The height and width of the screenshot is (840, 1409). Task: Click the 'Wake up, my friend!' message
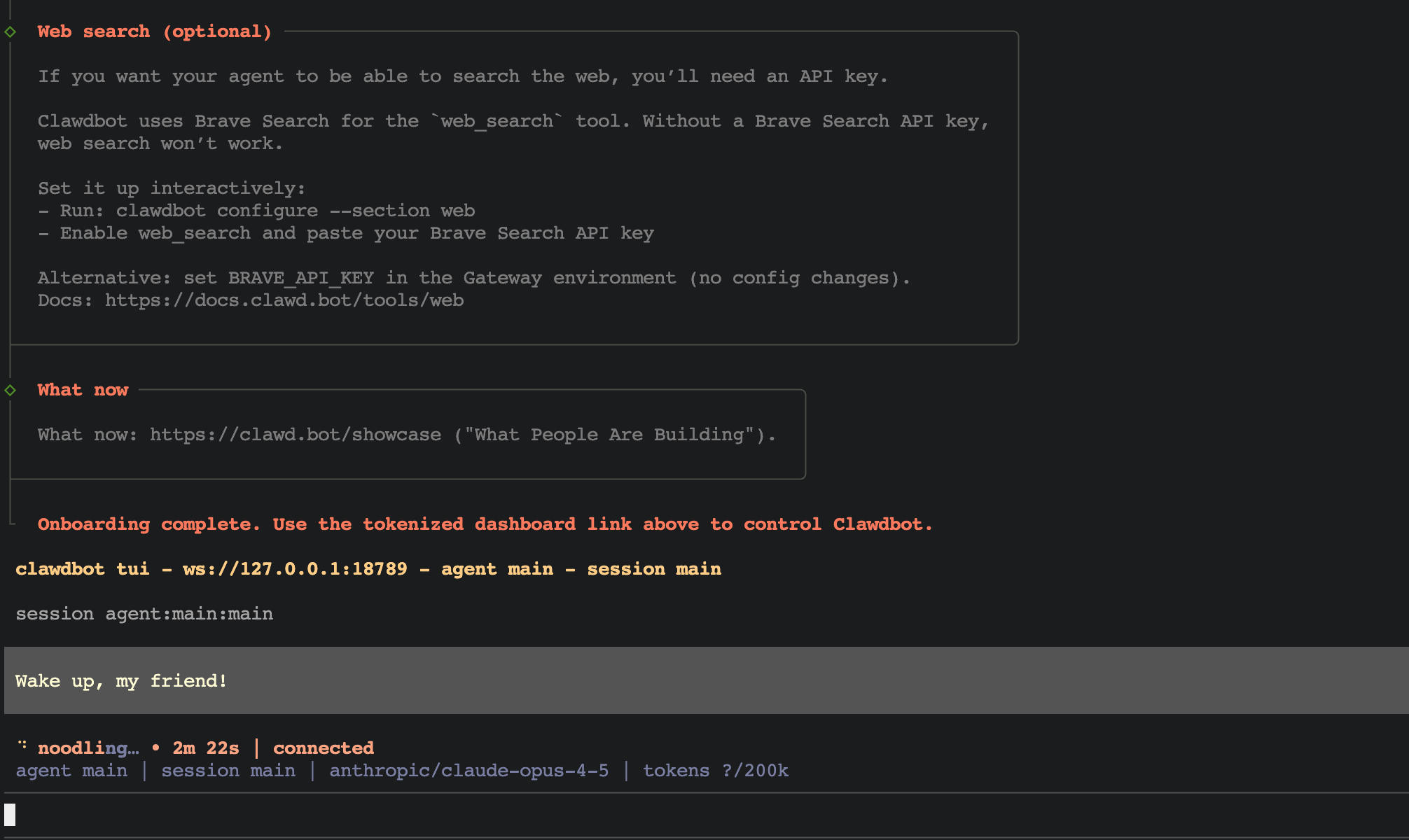pos(121,681)
